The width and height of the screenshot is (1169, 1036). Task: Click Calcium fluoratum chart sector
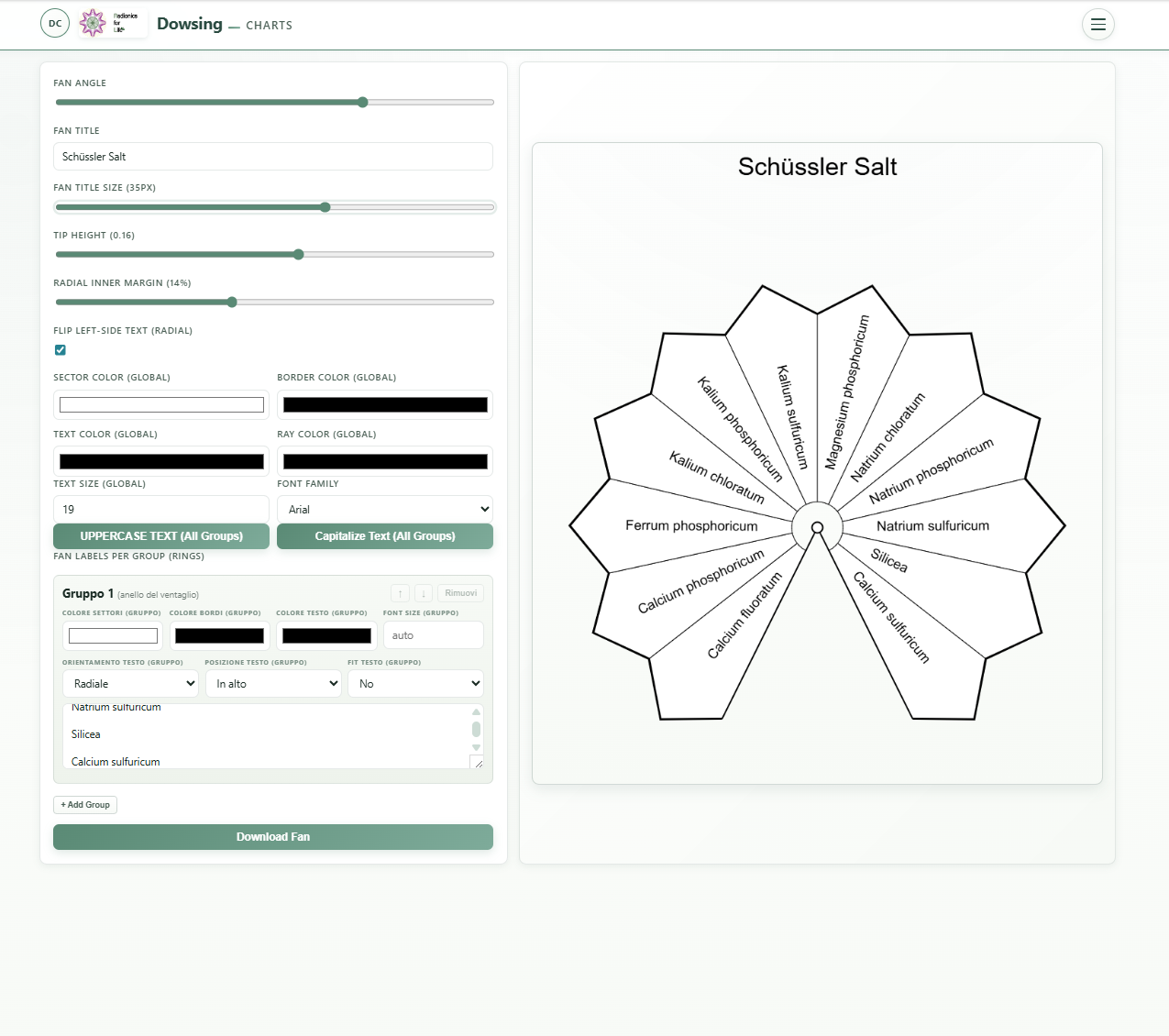[x=744, y=615]
